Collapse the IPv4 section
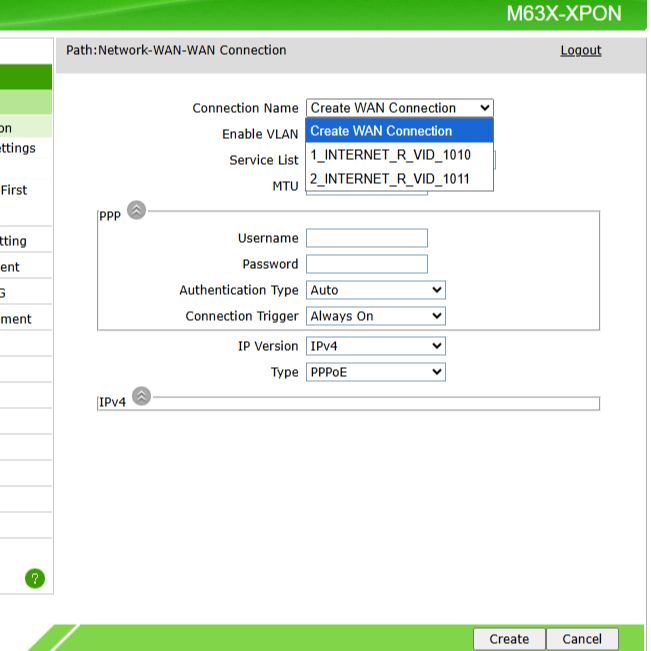Viewport: 651px width, 651px height. coord(141,397)
